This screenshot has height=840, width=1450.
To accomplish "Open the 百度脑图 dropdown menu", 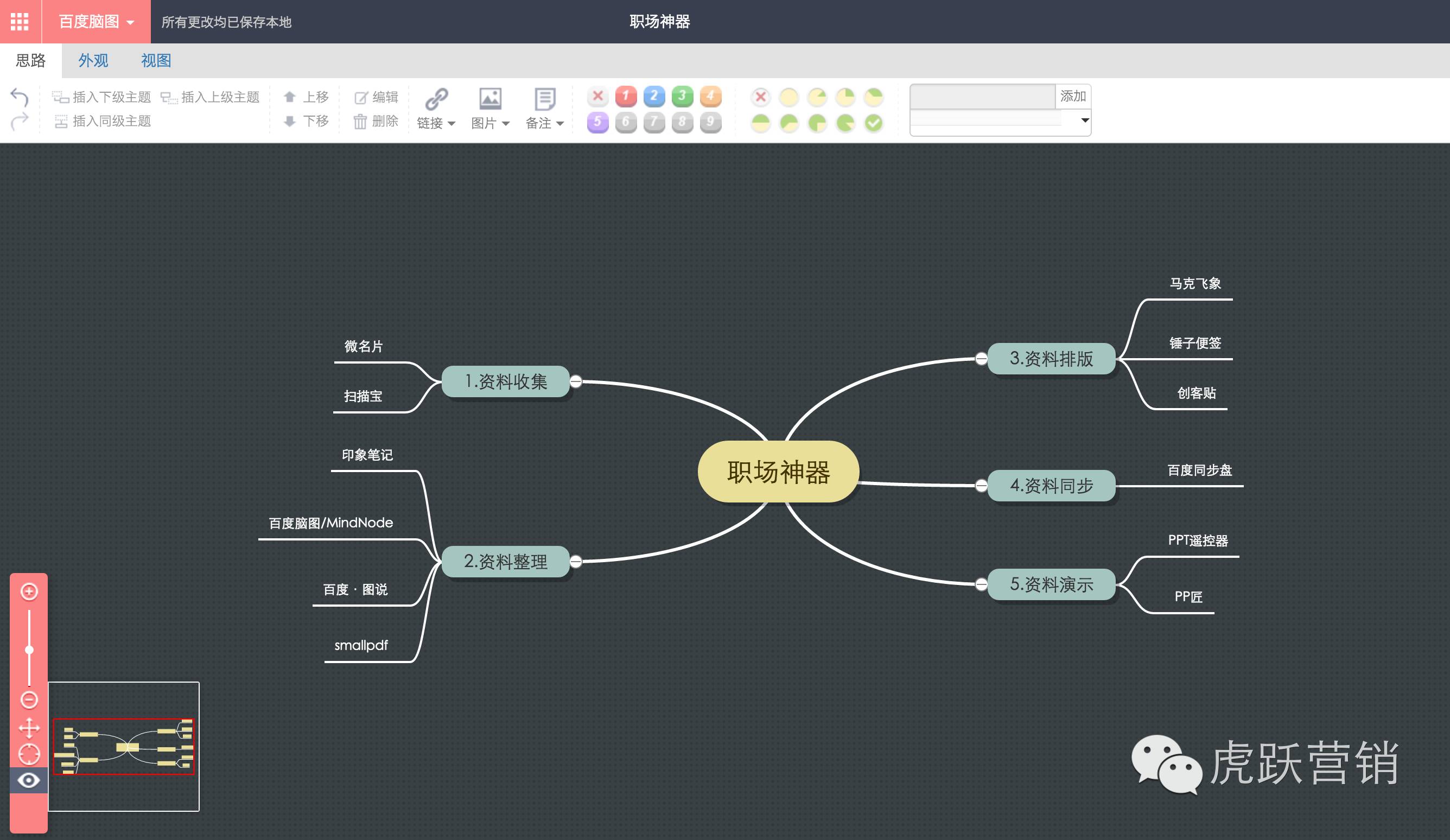I will [x=96, y=21].
